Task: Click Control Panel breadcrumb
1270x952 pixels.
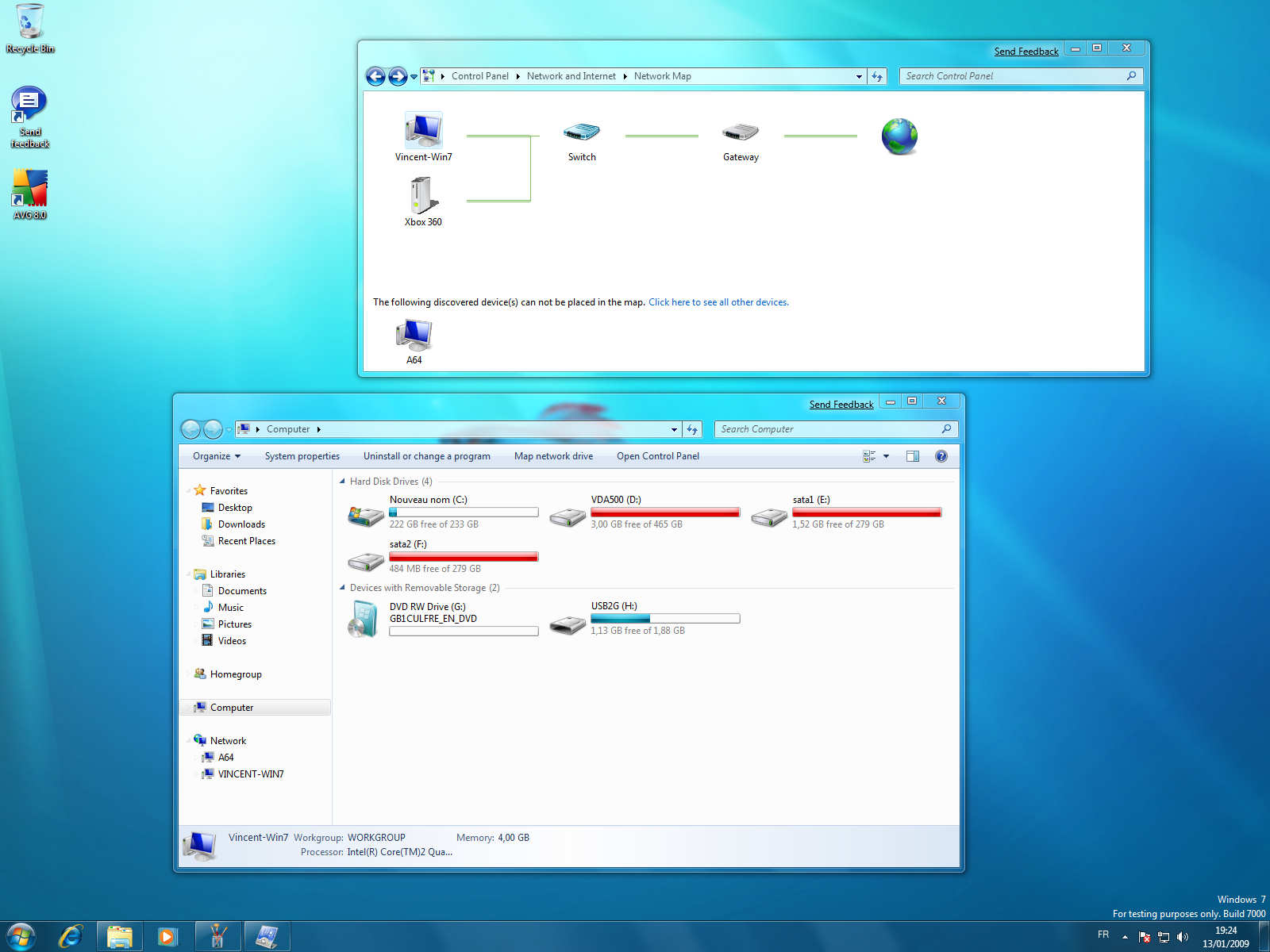Action: click(480, 76)
